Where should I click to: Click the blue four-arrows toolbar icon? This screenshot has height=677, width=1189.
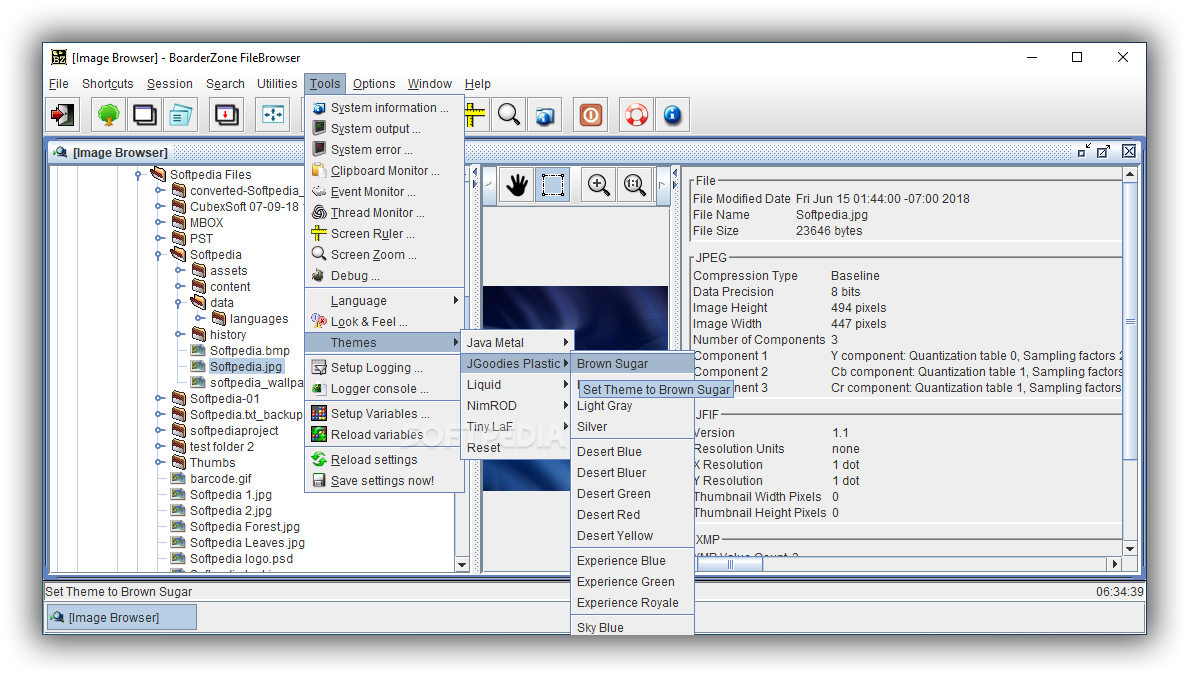point(272,115)
